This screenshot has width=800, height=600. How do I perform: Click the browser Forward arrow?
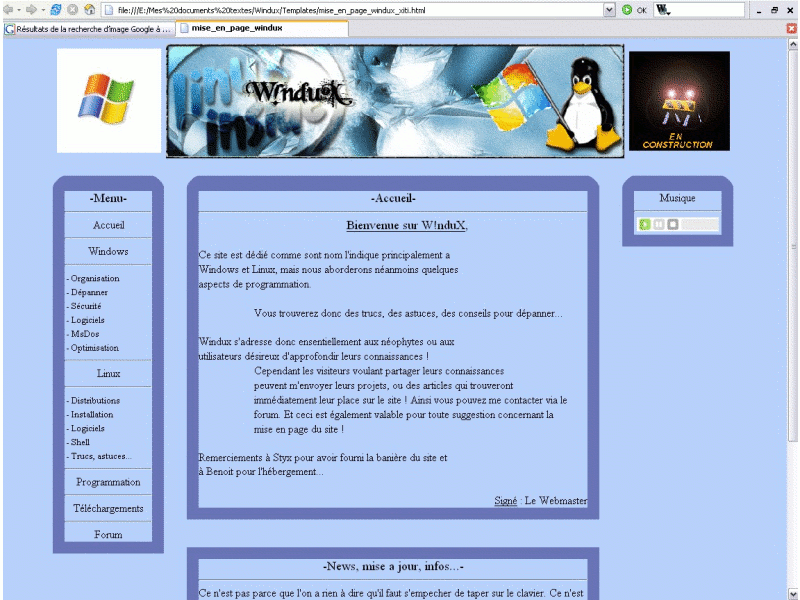coord(32,9)
